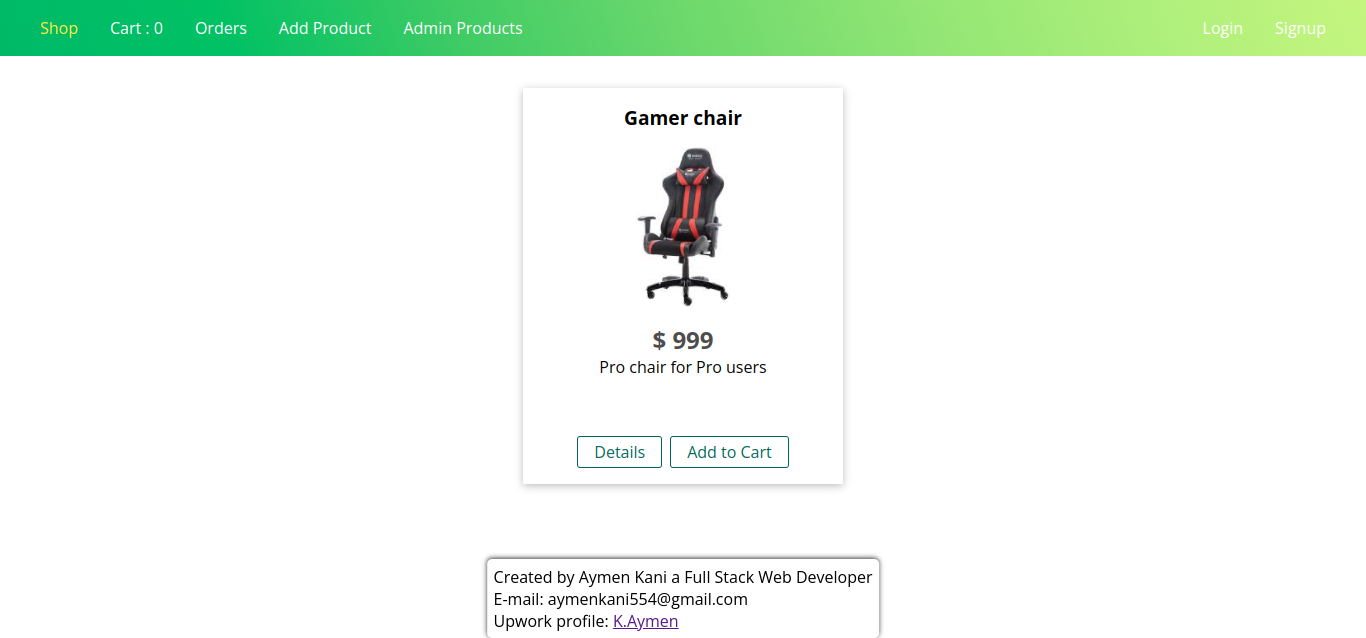This screenshot has width=1366, height=638.
Task: Click the Pro chair for Pro users description
Action: 683,367
